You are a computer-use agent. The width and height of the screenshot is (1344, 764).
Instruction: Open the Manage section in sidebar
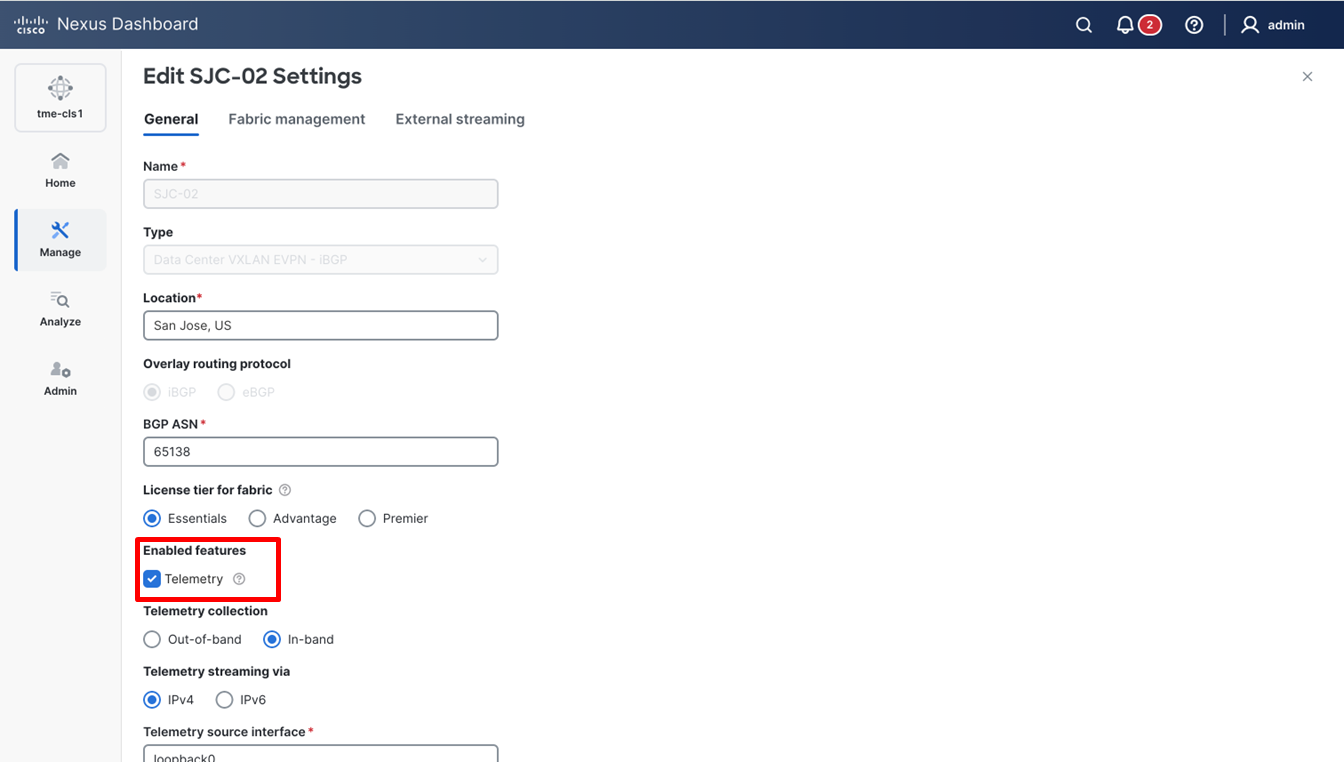(60, 240)
